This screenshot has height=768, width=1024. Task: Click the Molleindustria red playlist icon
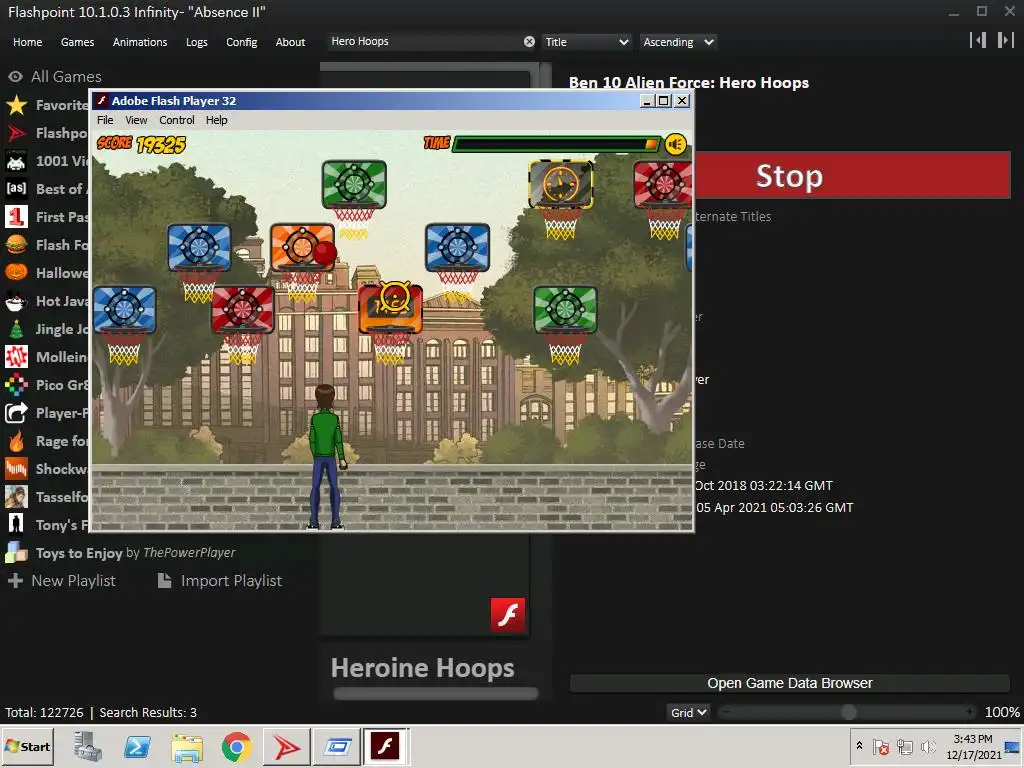[16, 357]
